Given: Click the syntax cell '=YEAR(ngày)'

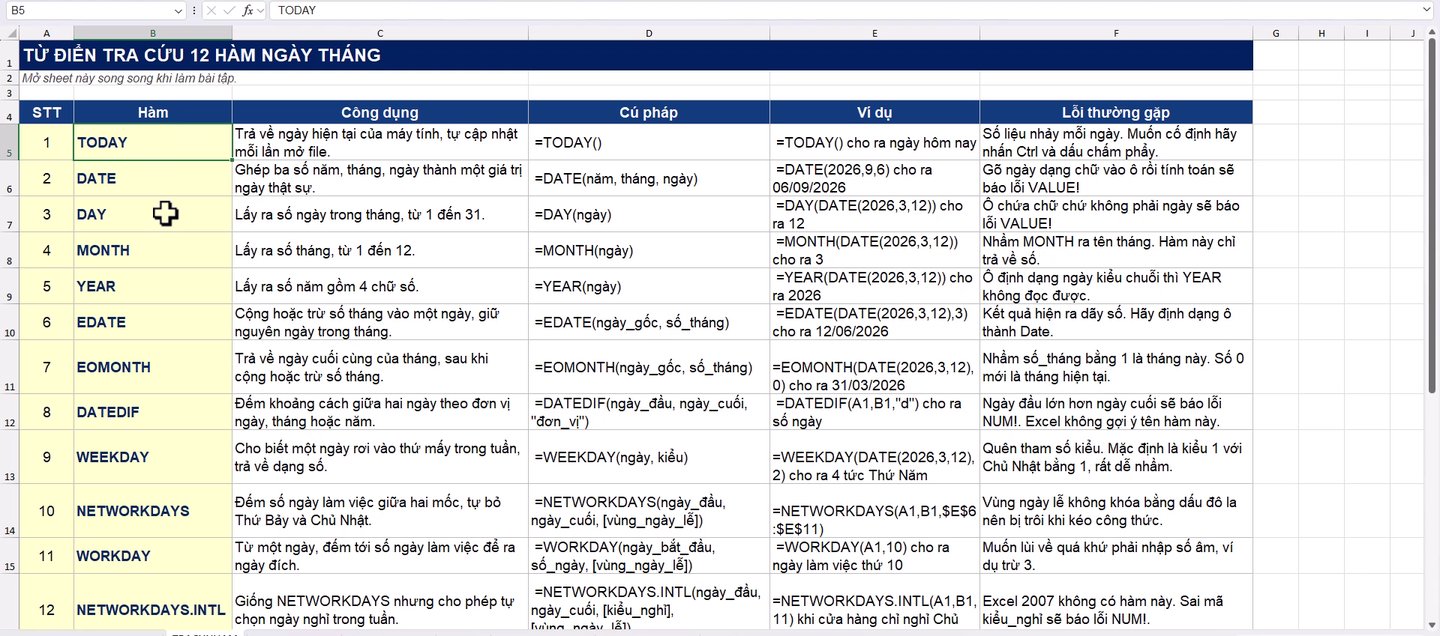Looking at the screenshot, I should click(649, 286).
